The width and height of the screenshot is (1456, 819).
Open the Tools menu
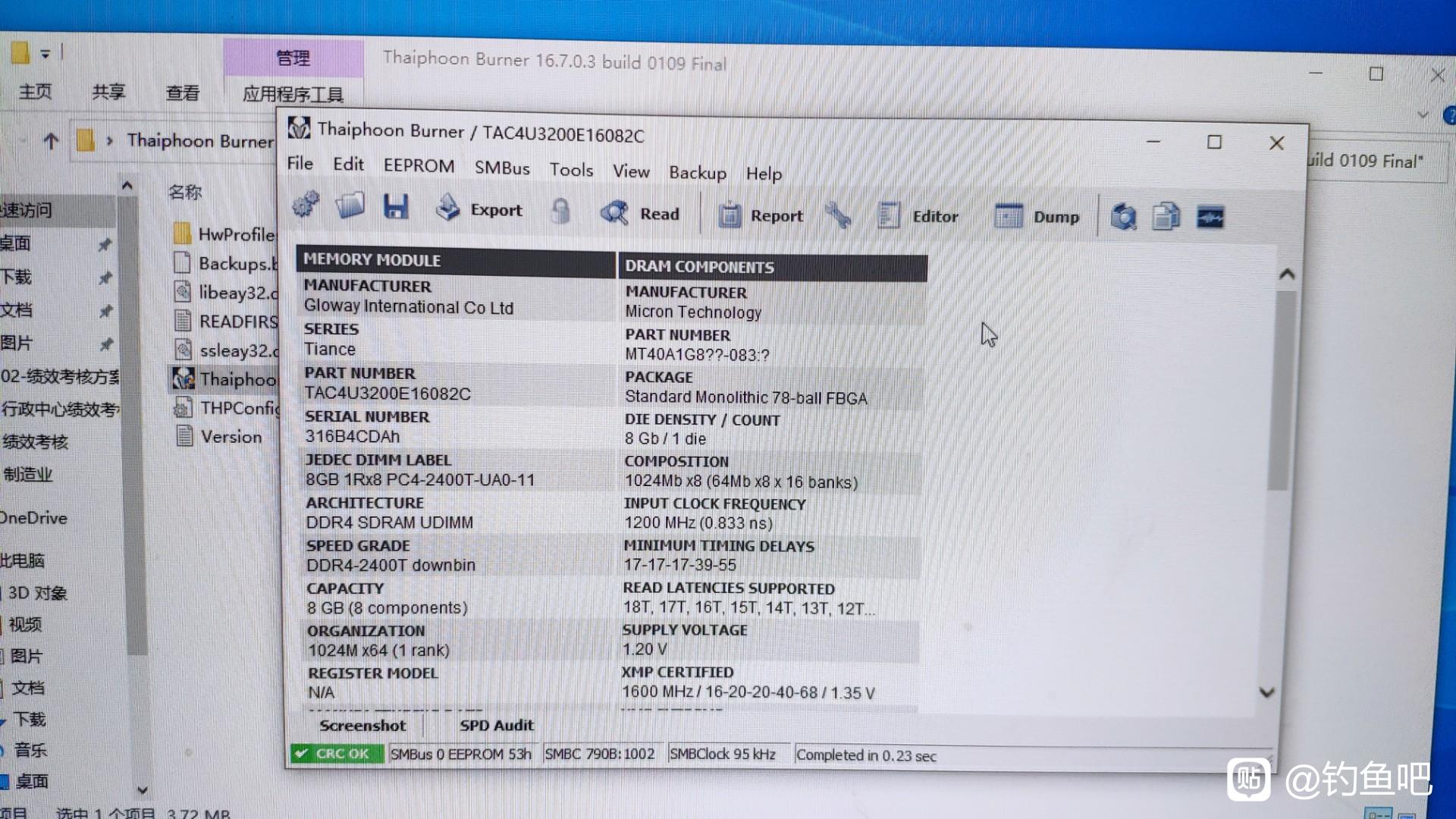[571, 170]
